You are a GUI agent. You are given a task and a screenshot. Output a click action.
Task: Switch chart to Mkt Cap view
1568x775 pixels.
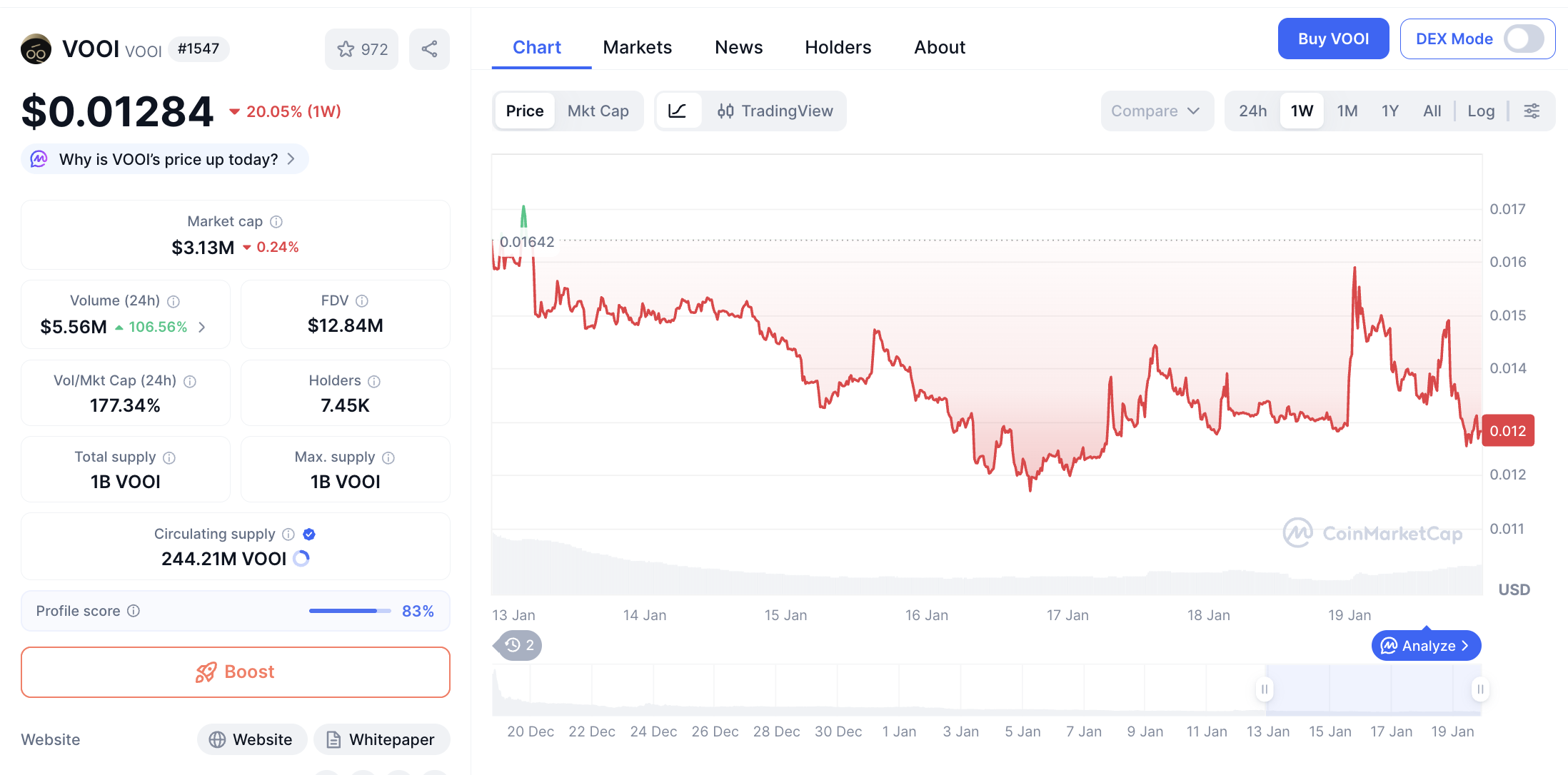pyautogui.click(x=598, y=111)
